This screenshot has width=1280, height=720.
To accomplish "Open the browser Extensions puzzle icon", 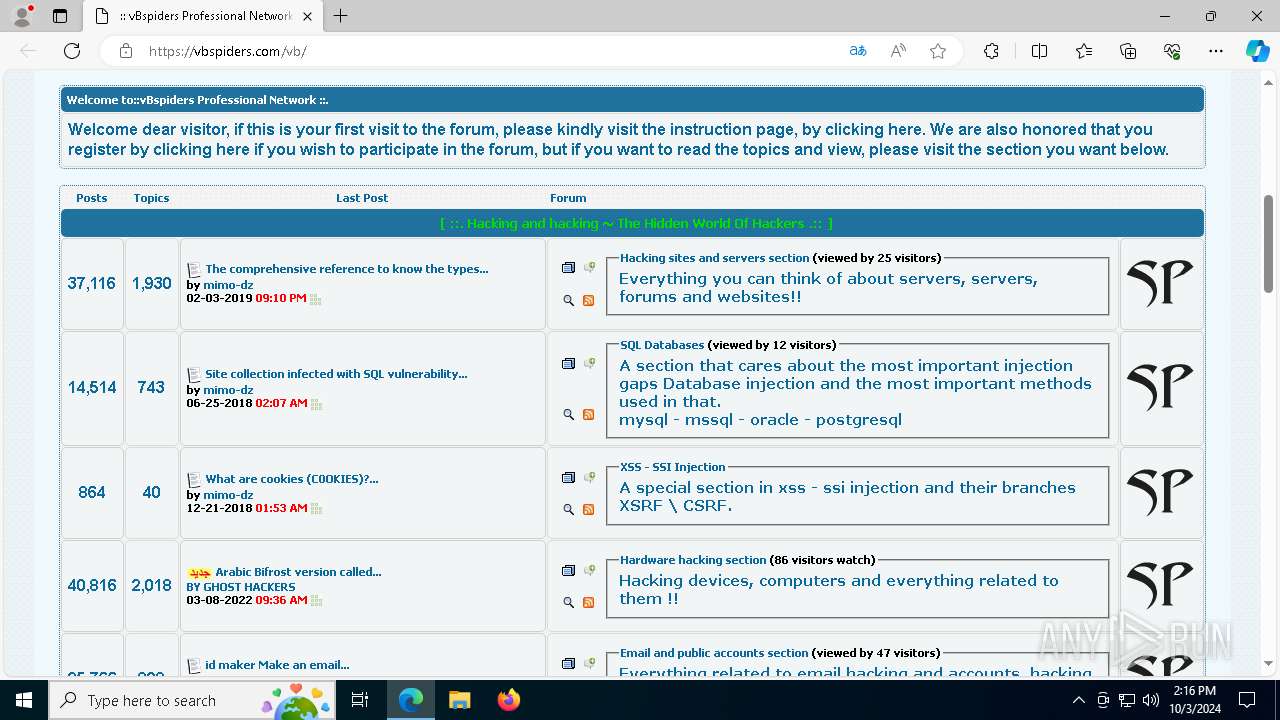I will tap(991, 51).
